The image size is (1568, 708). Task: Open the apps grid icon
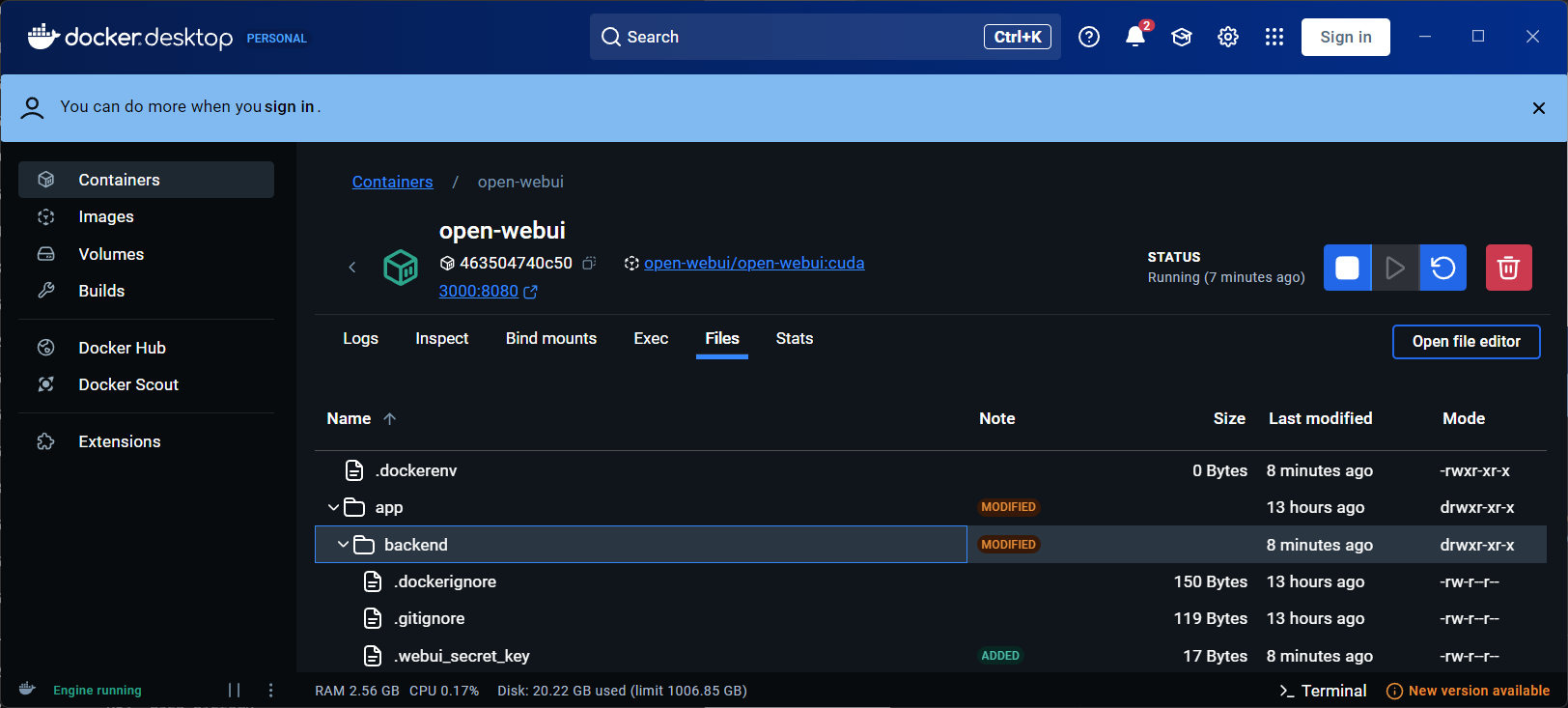1274,37
